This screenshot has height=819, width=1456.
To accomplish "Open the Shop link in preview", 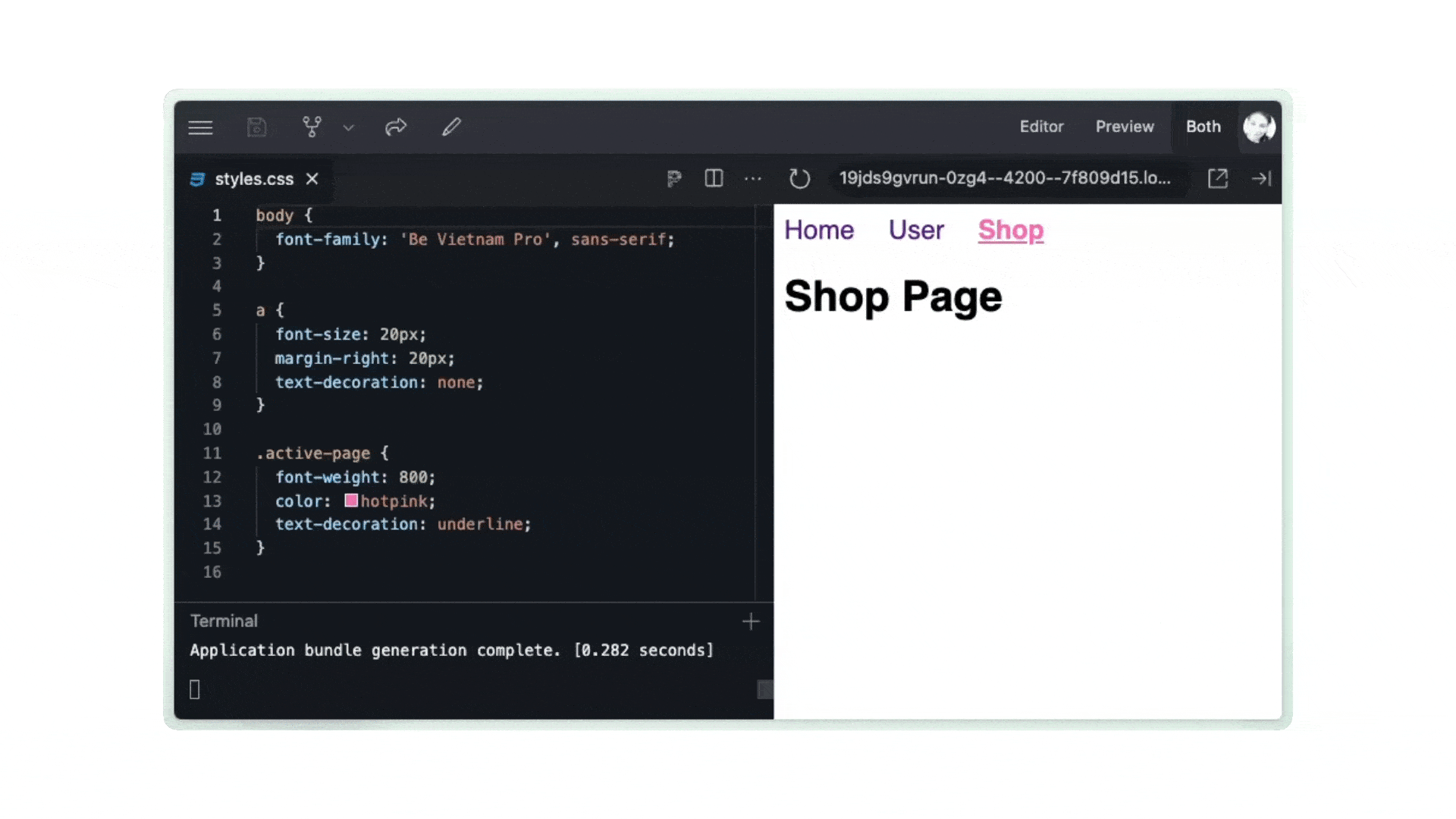I will point(1011,231).
